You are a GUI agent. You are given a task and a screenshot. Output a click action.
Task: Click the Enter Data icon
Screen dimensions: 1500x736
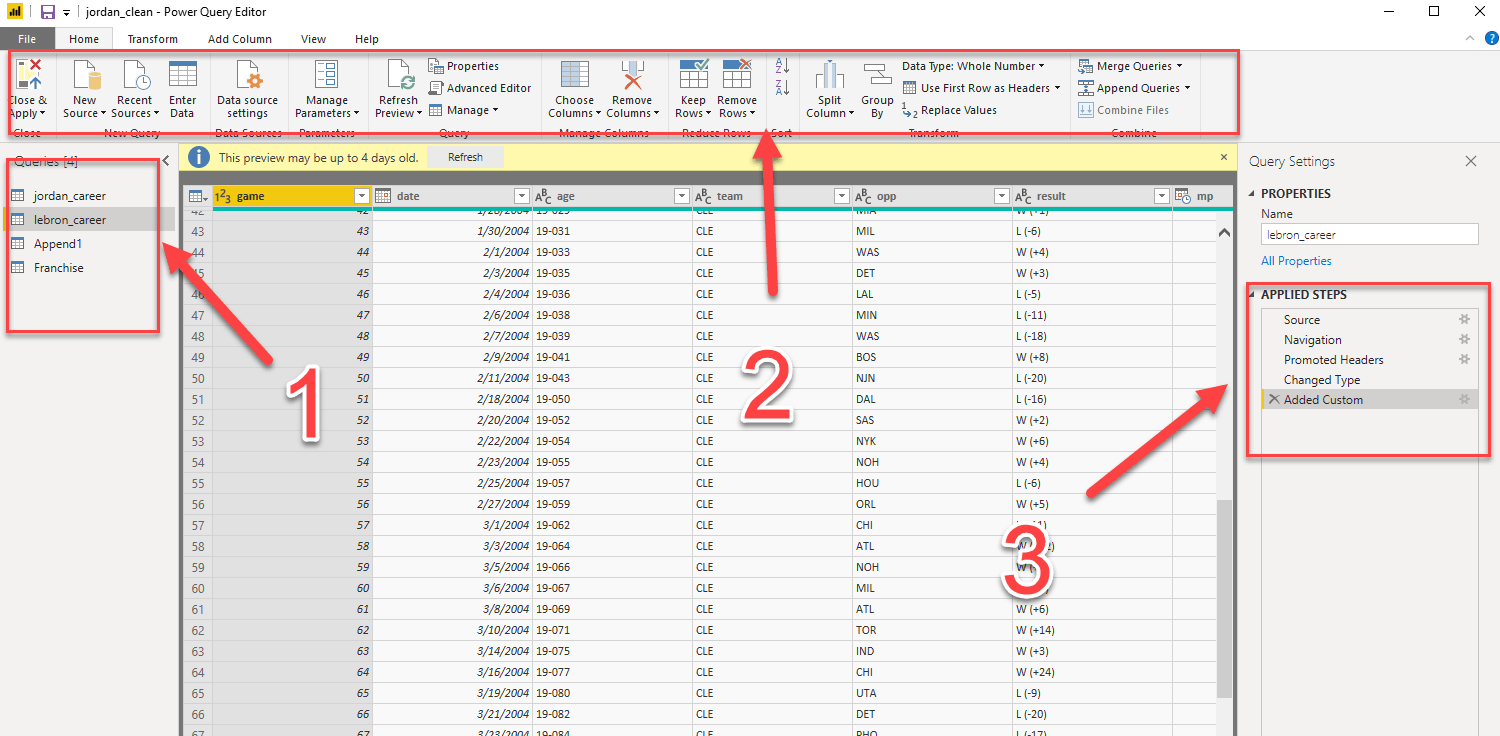coord(182,76)
